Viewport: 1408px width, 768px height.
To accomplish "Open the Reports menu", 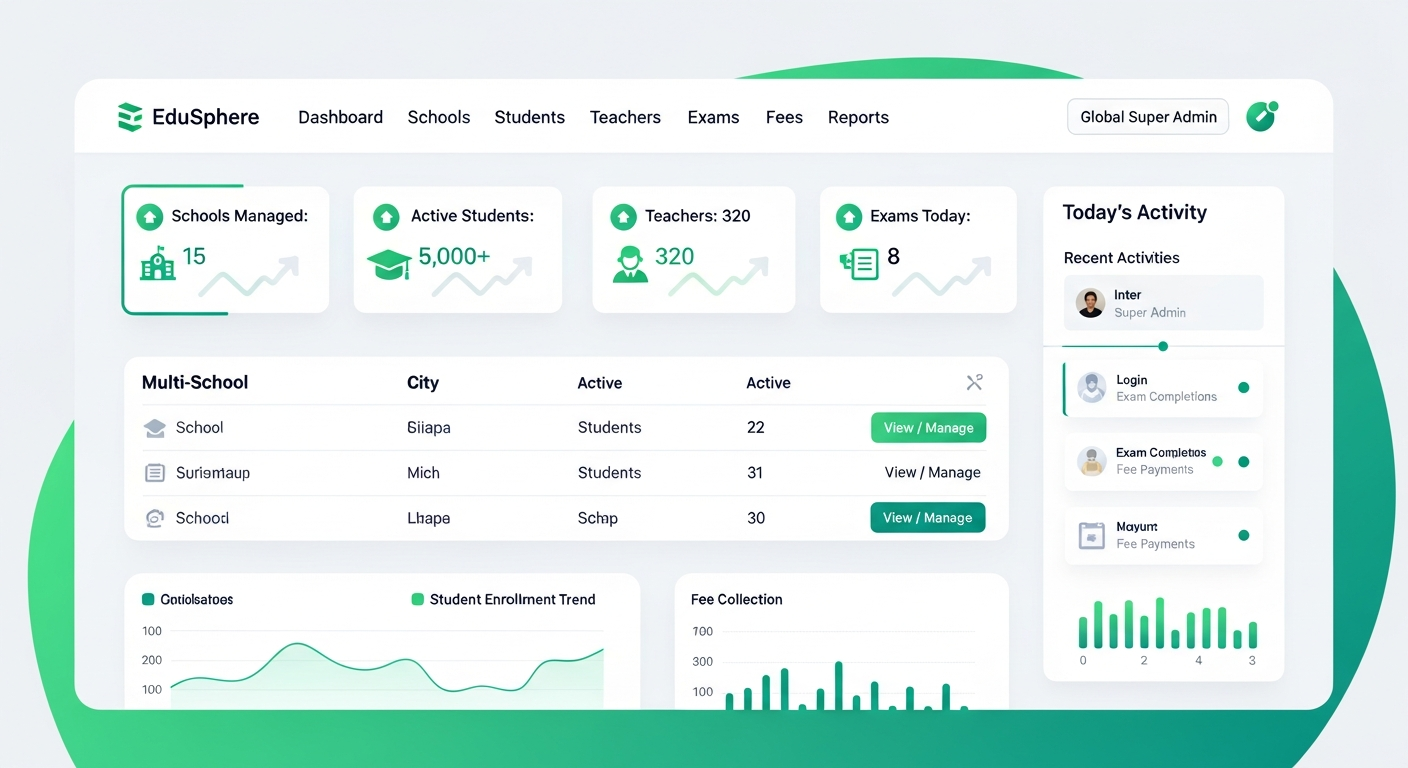I will (x=858, y=117).
